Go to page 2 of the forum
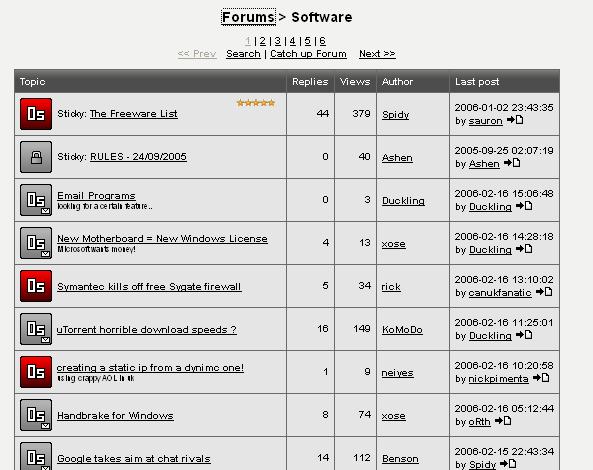Screen dimensions: 593x470 click(x=263, y=41)
